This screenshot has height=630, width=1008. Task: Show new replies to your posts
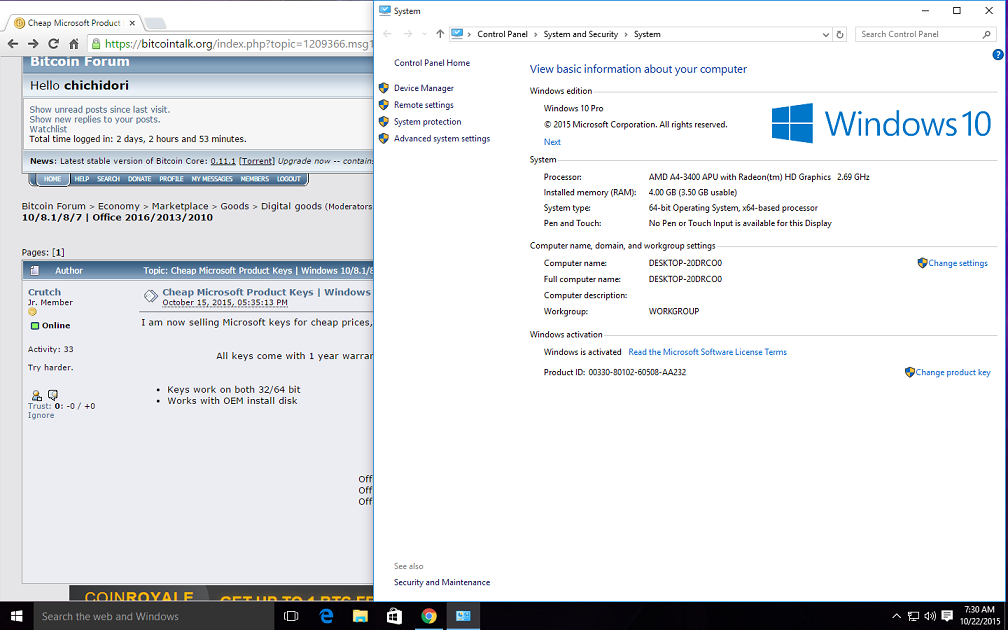pos(94,120)
